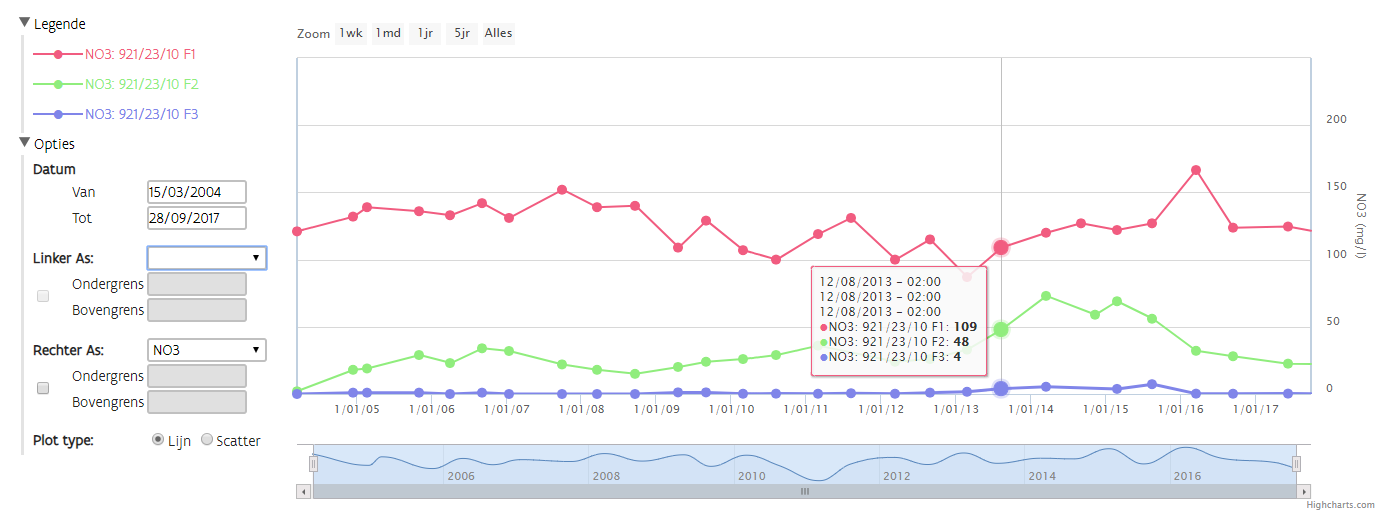The image size is (1389, 520).
Task: Toggle NO3: 921/23/10 F3 legend series
Action: (x=116, y=114)
